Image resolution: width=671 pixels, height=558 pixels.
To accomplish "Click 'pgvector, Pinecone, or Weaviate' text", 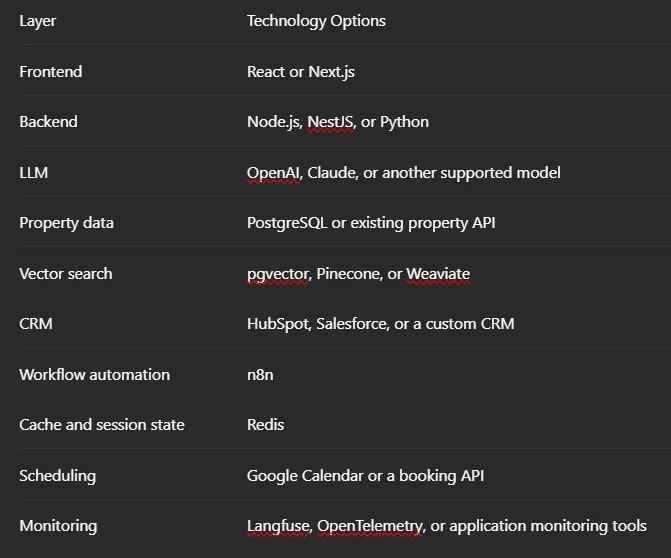I will [359, 274].
